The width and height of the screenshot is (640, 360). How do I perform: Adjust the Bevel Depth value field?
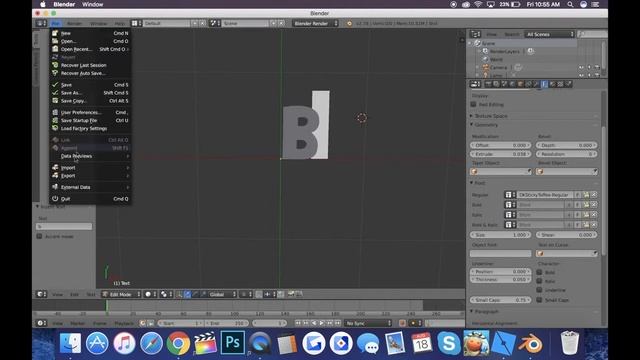pos(567,145)
